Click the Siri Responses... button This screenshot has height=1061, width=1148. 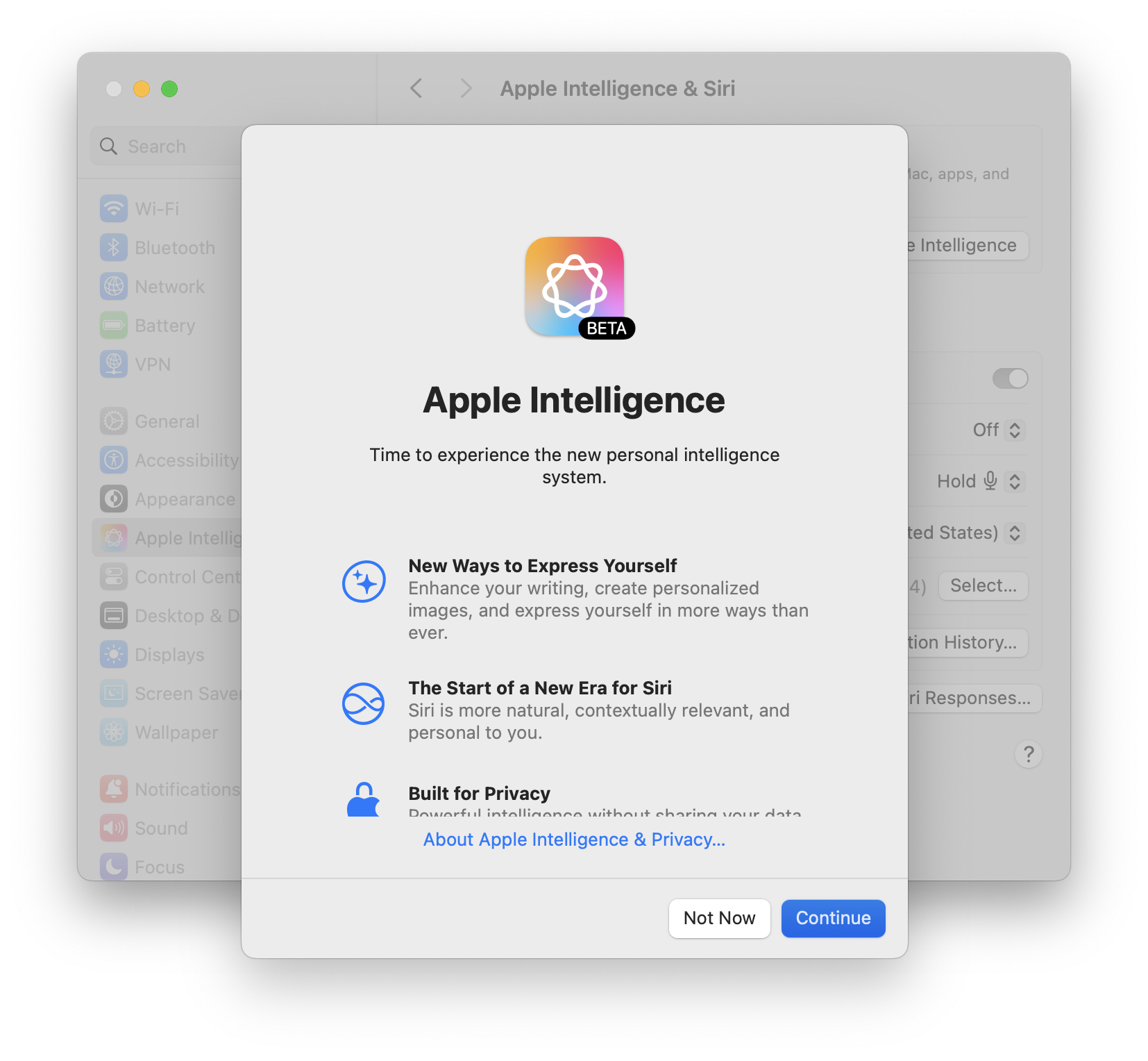tap(975, 698)
